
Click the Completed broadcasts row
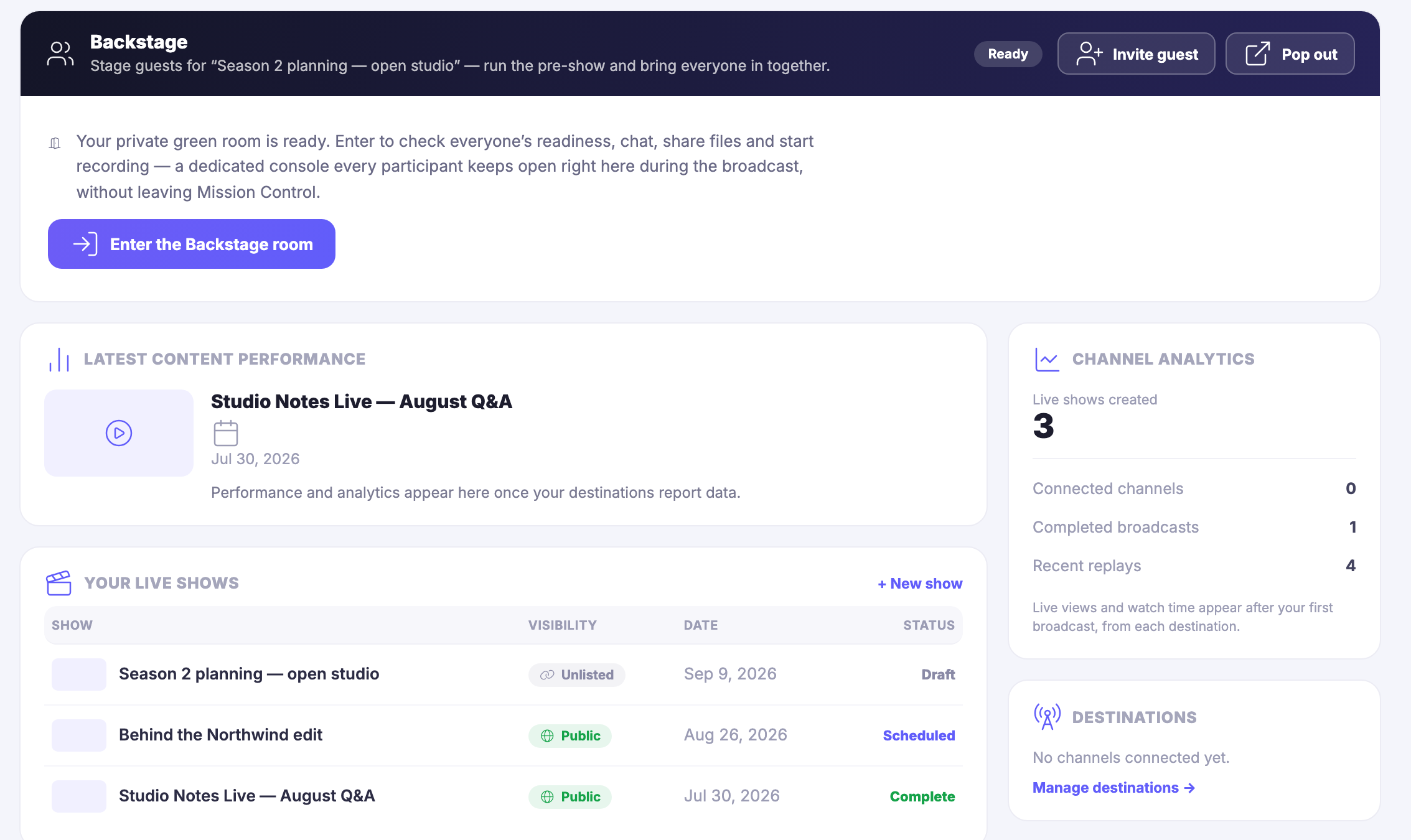click(x=1194, y=527)
